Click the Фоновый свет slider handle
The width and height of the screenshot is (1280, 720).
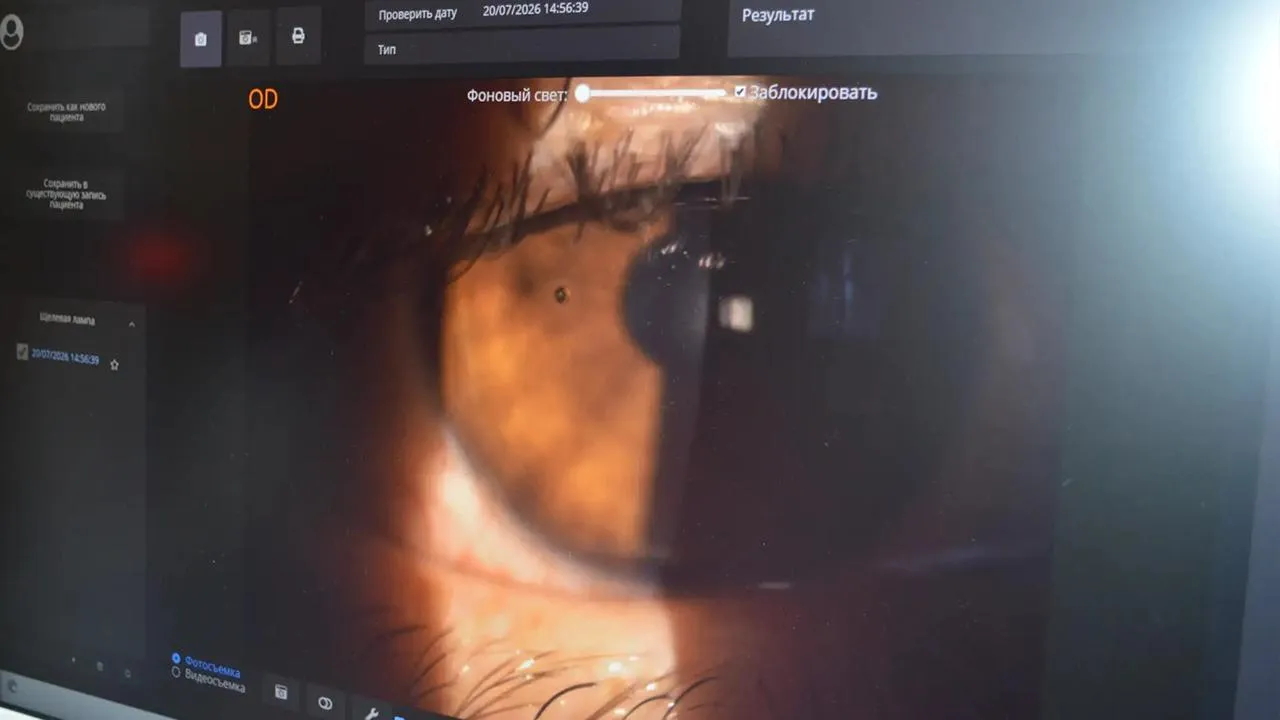tap(582, 94)
